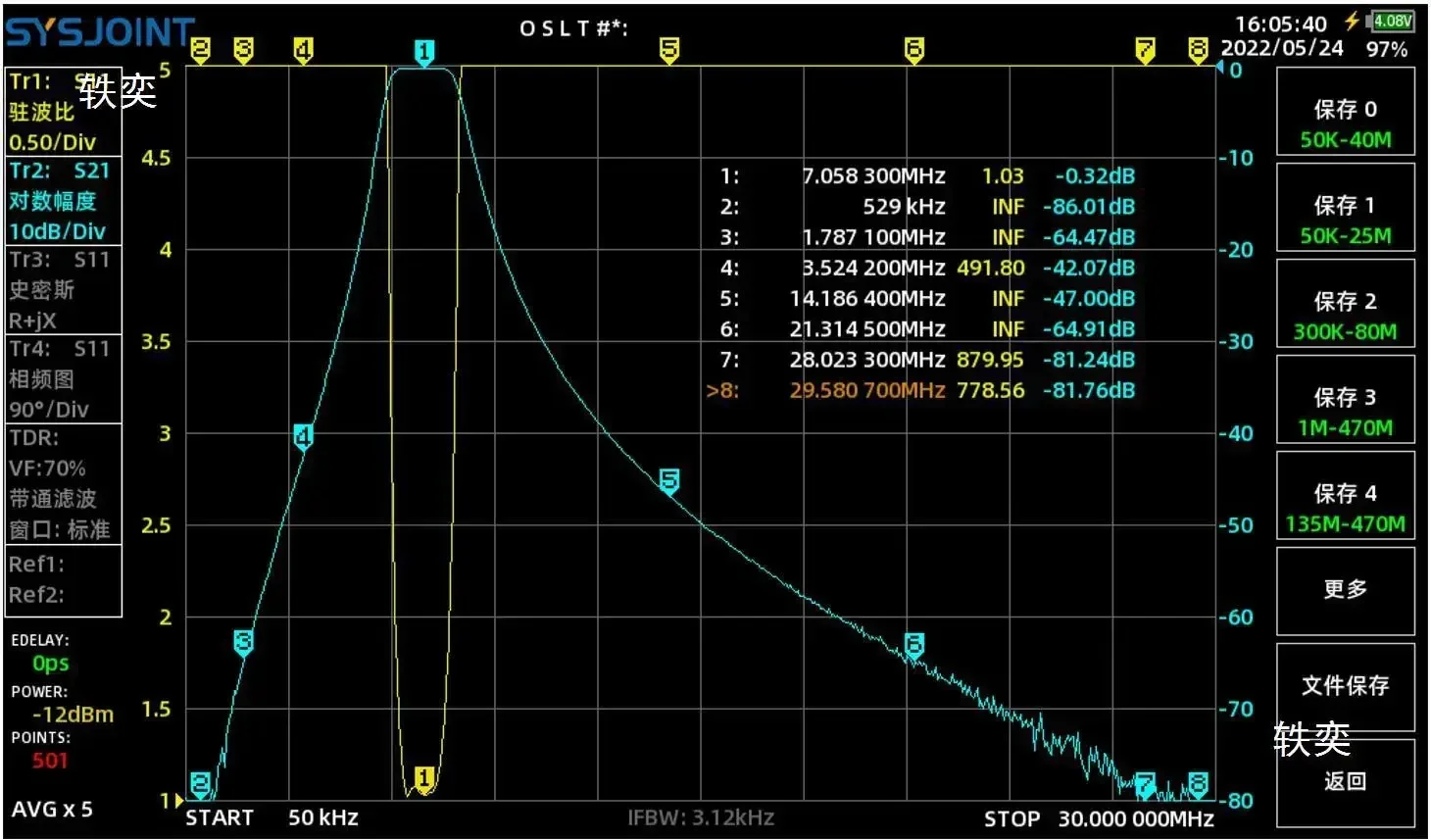Tap the battery 4.08V indicator icon
Image resolution: width=1431 pixels, height=840 pixels.
coord(1391,21)
